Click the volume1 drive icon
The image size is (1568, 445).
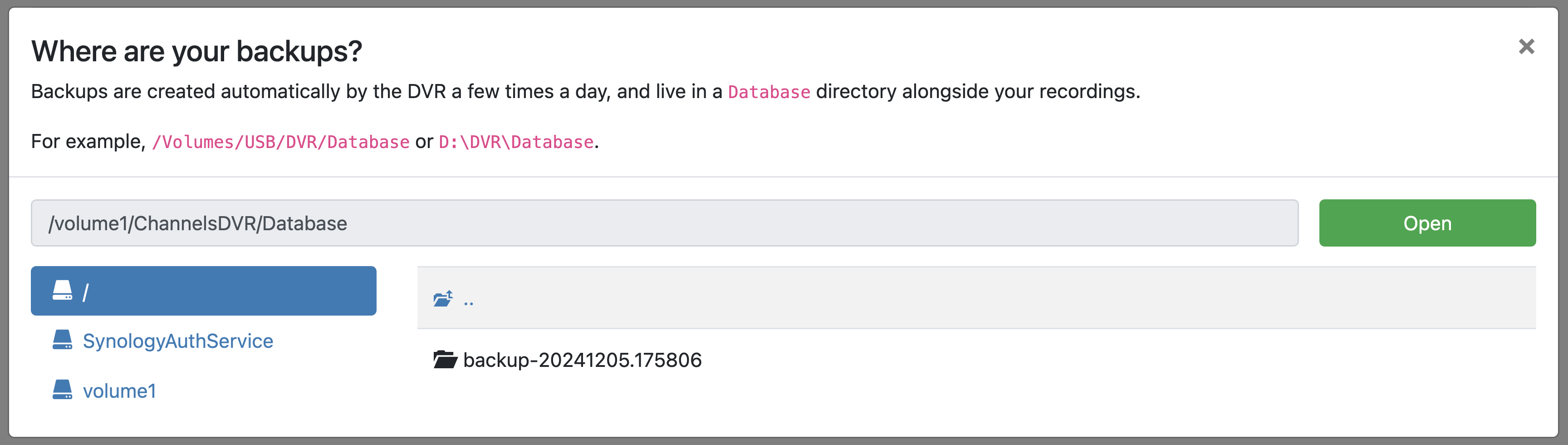[x=62, y=390]
